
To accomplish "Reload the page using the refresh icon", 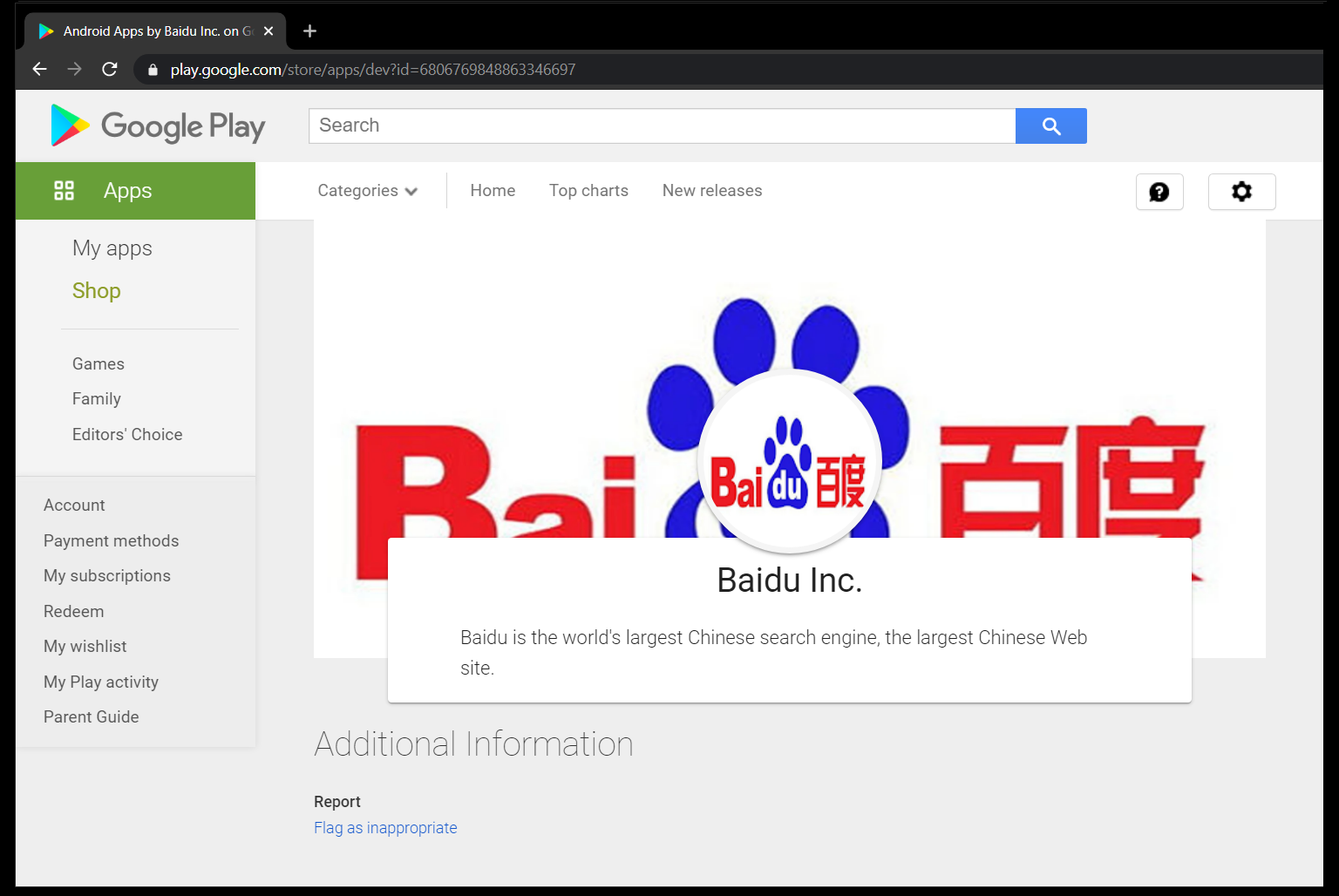I will tap(109, 69).
